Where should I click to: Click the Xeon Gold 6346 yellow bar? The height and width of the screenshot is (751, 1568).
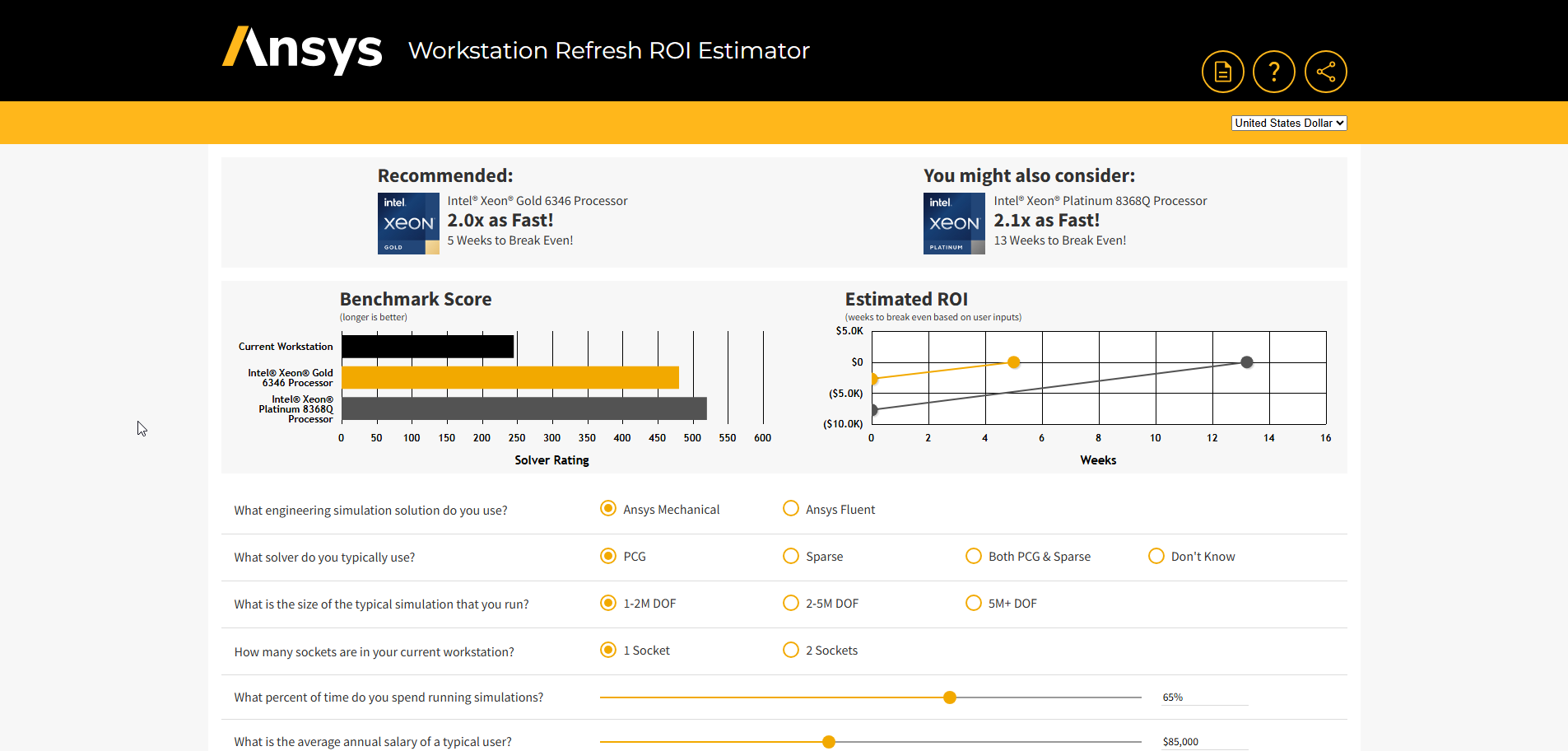click(x=510, y=377)
